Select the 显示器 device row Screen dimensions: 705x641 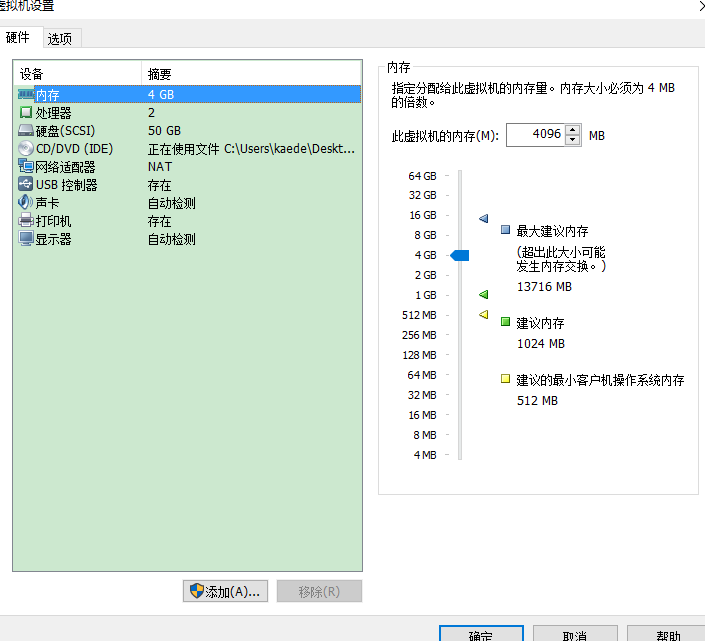189,239
